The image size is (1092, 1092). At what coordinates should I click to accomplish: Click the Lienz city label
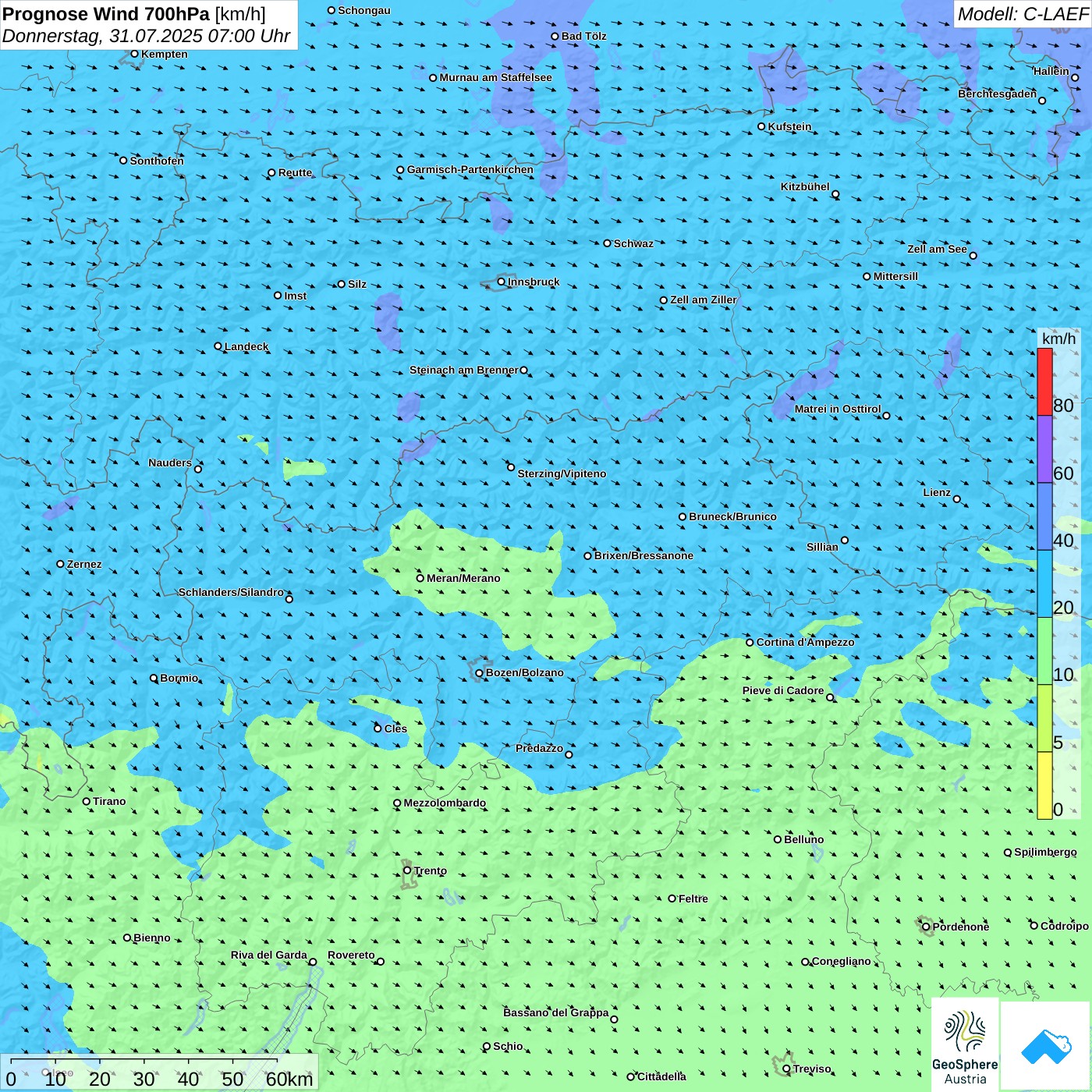click(x=937, y=492)
